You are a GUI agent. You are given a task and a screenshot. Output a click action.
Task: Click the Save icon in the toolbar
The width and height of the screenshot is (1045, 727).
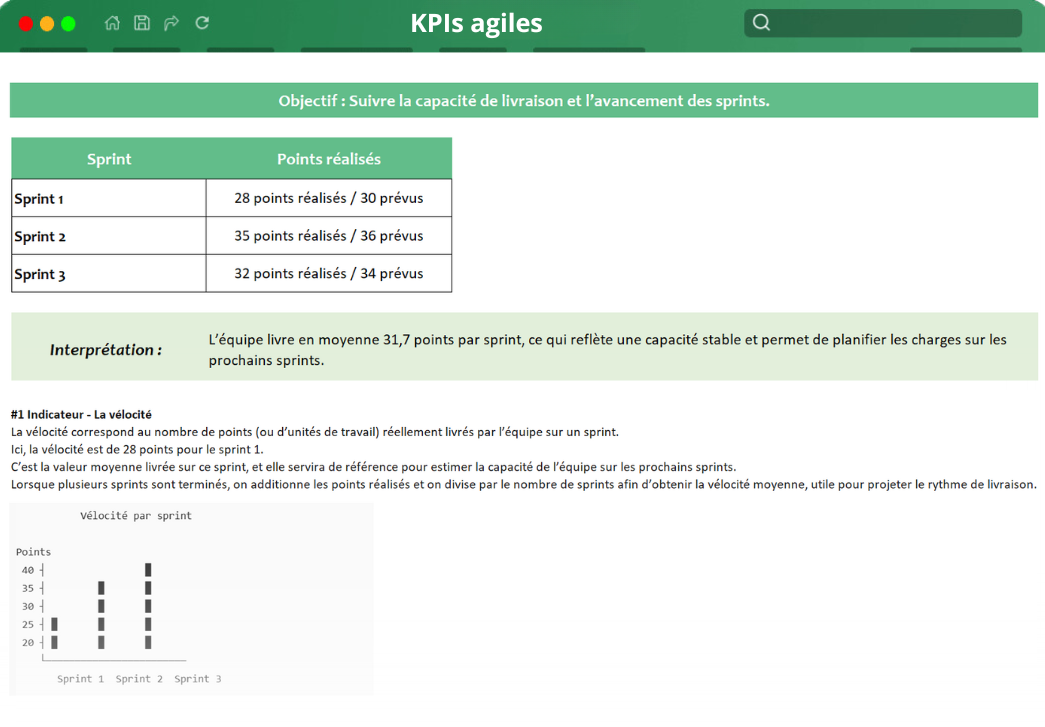pyautogui.click(x=141, y=22)
